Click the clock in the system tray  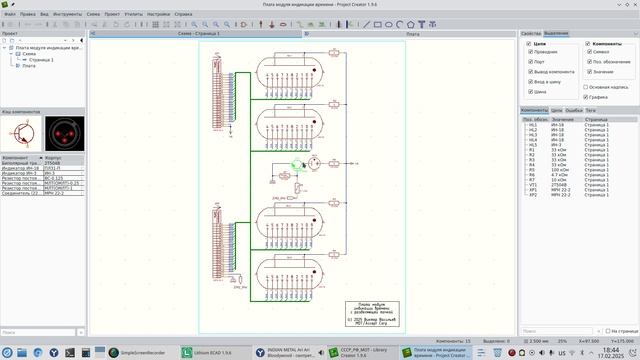[611, 353]
